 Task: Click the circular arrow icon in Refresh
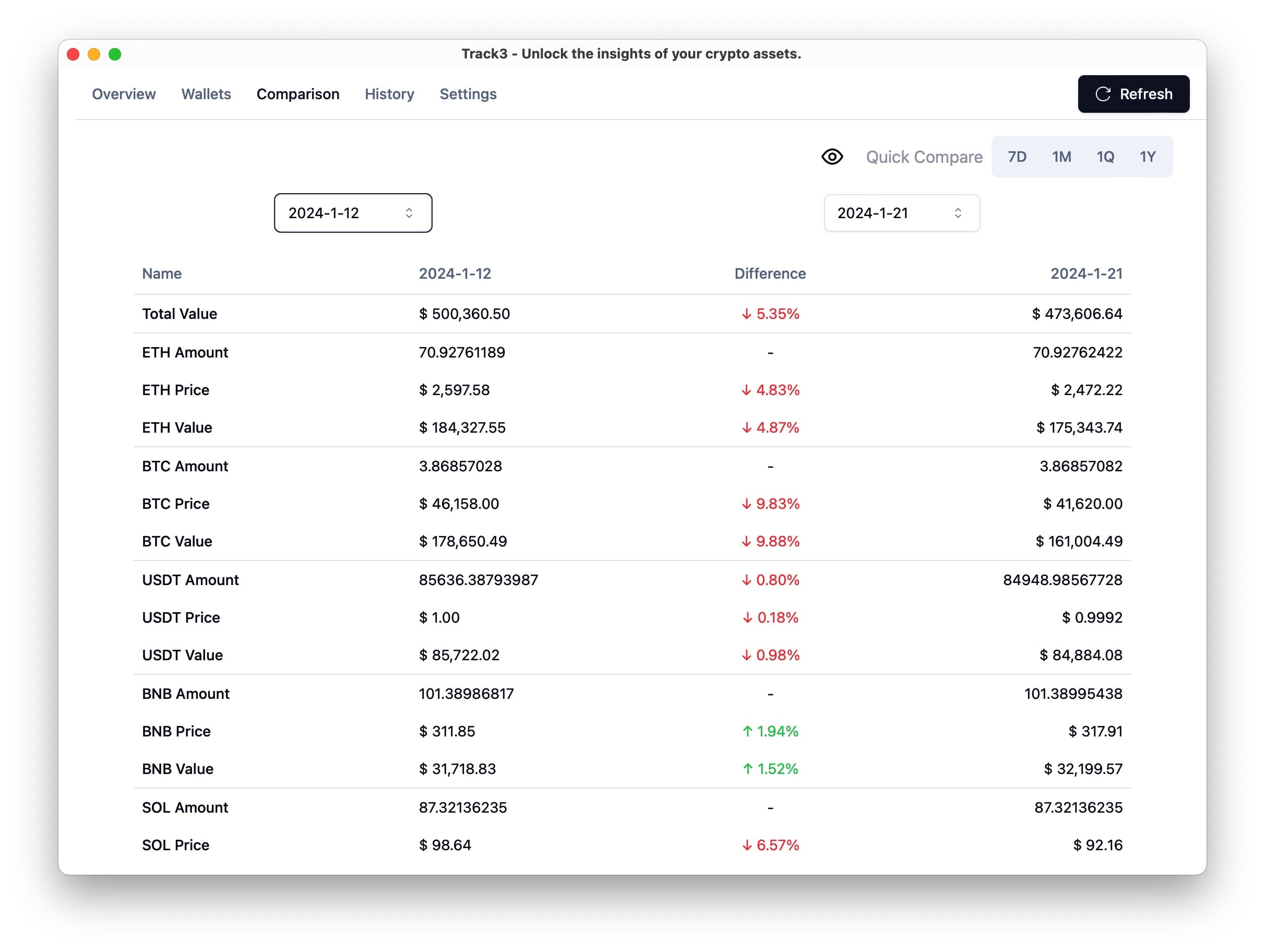tap(1103, 94)
